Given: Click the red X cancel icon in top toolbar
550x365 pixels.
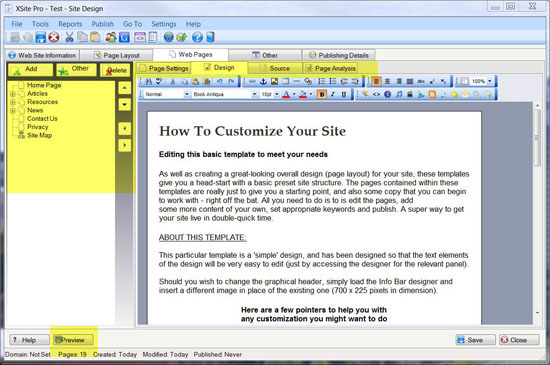Looking at the screenshot, I should [54, 37].
